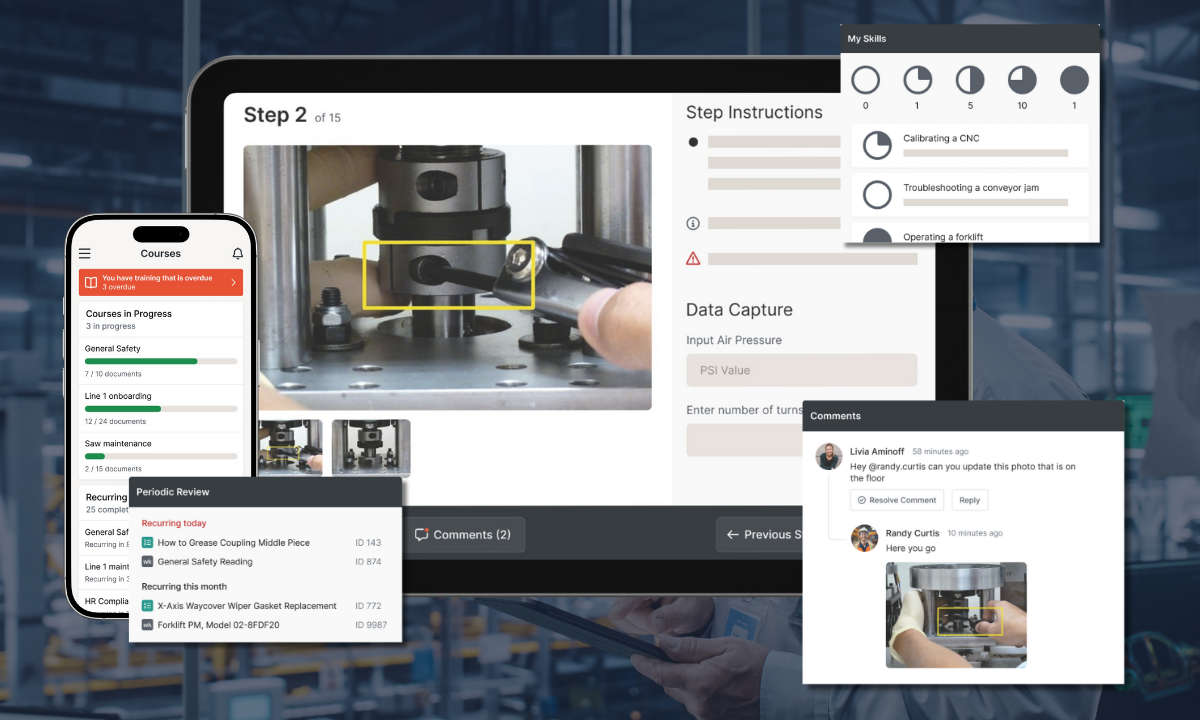The width and height of the screenshot is (1200, 720).
Task: Select the empty skill circle above 0
Action: click(x=865, y=80)
